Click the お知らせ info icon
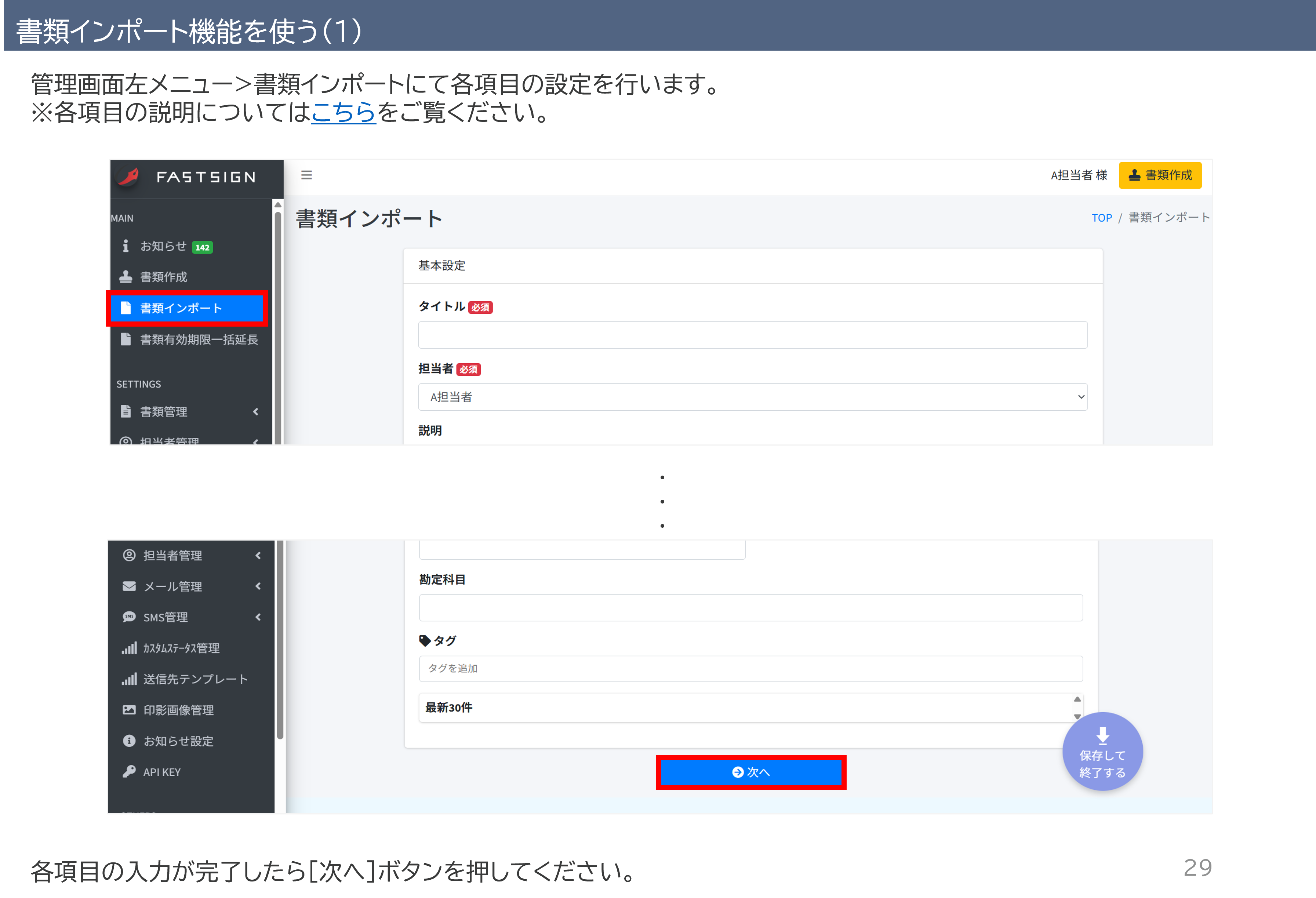The image size is (1316, 898). pos(126,246)
